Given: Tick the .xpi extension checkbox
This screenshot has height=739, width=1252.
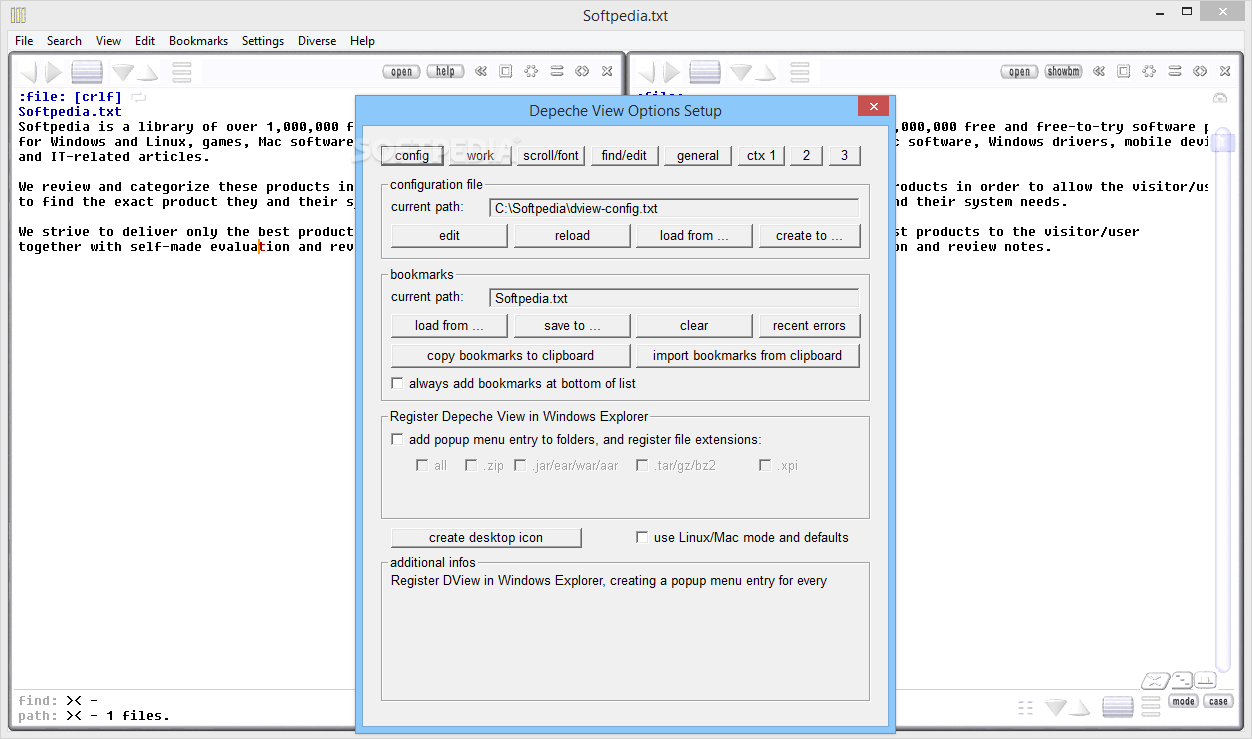Looking at the screenshot, I should point(765,465).
